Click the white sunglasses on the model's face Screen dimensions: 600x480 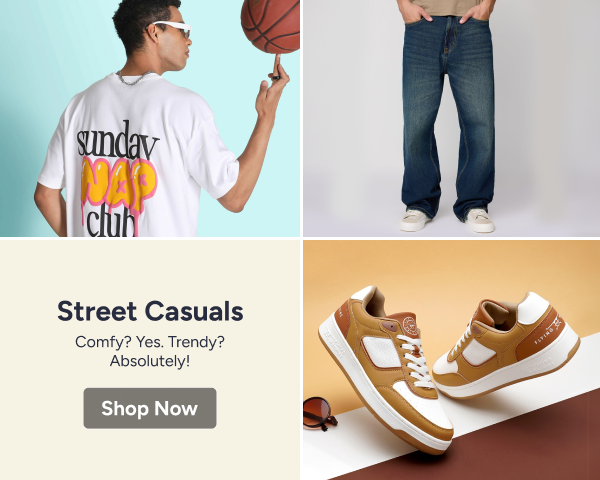(171, 29)
